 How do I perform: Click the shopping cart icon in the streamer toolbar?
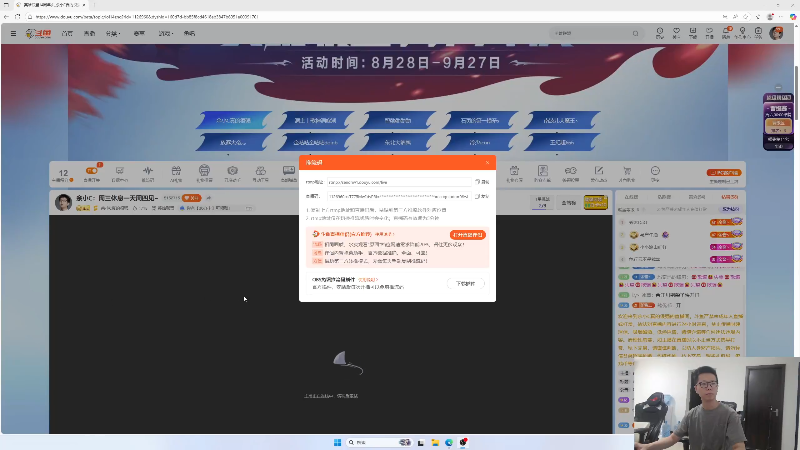(x=627, y=173)
